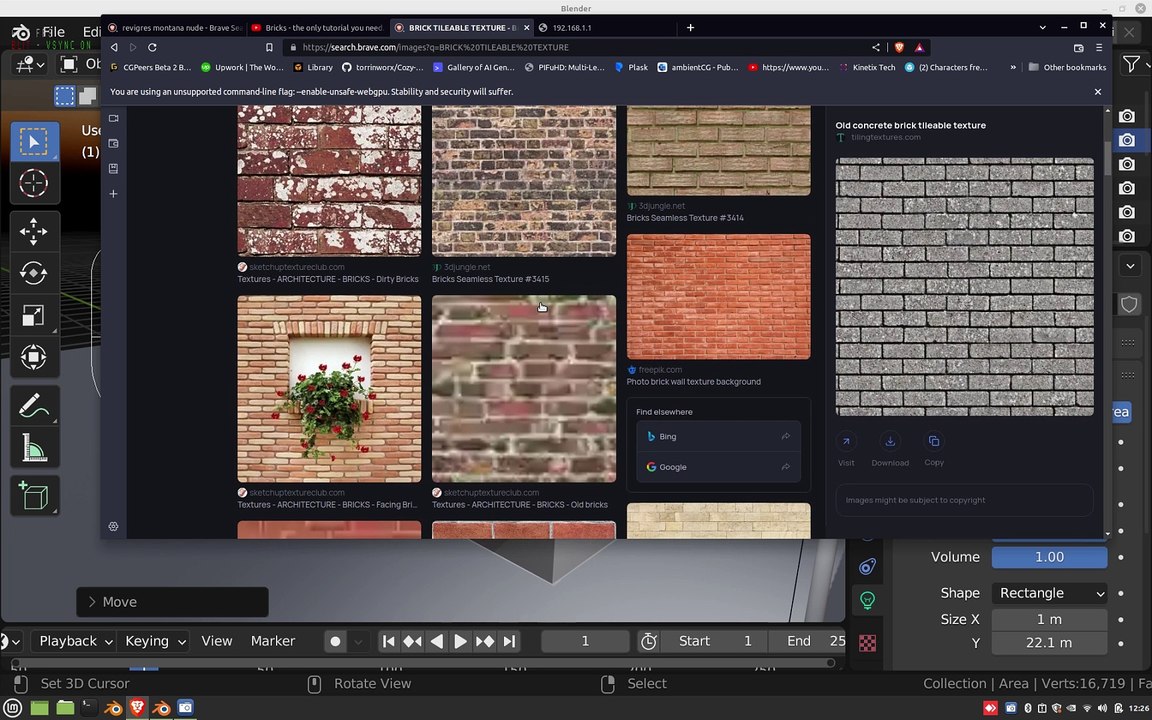Click the Size X 1 m field
1152x720 pixels.
(1049, 619)
